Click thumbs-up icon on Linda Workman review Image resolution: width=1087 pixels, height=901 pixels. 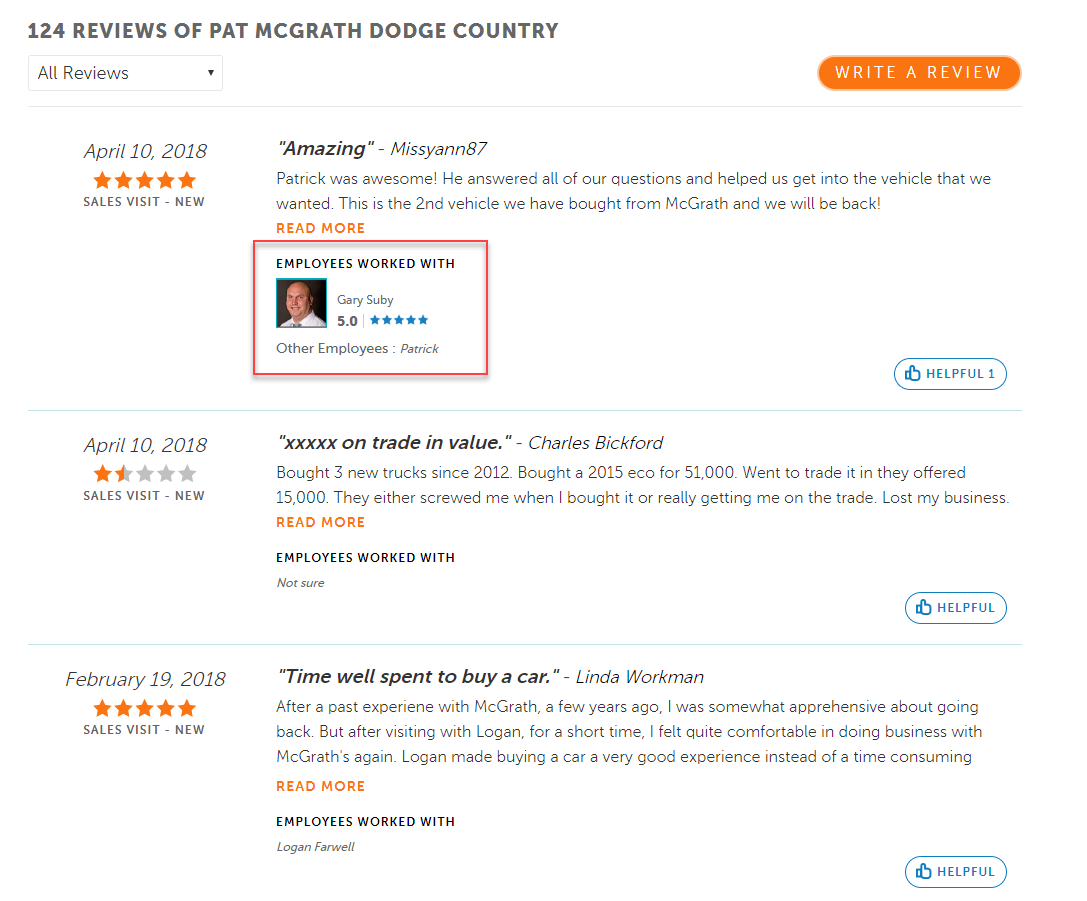pos(924,871)
